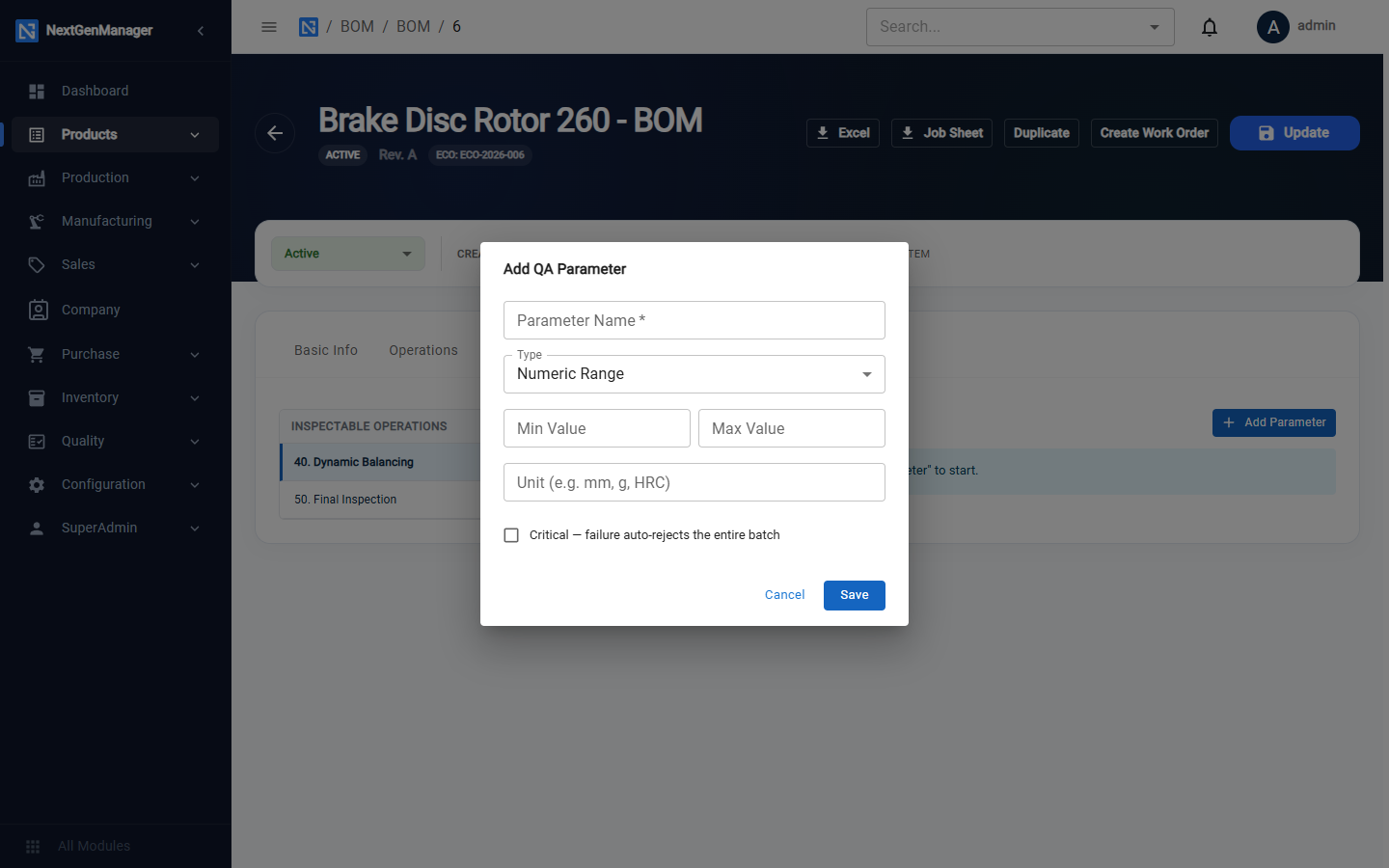This screenshot has height=868, width=1389.
Task: Click the admin username text
Action: tap(1317, 26)
